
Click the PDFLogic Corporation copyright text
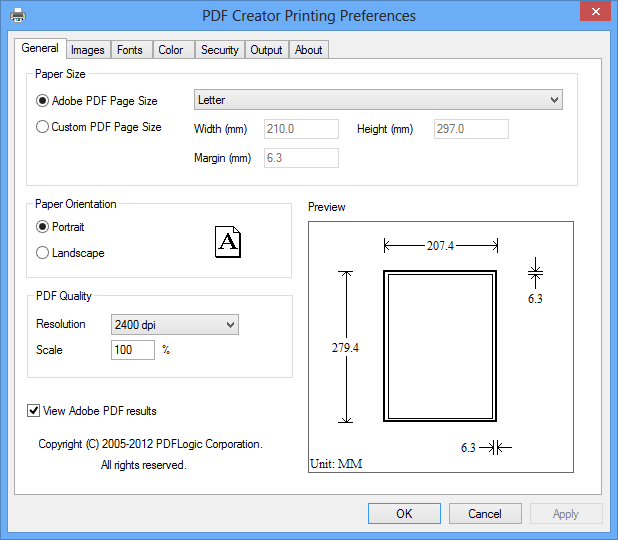tap(151, 444)
